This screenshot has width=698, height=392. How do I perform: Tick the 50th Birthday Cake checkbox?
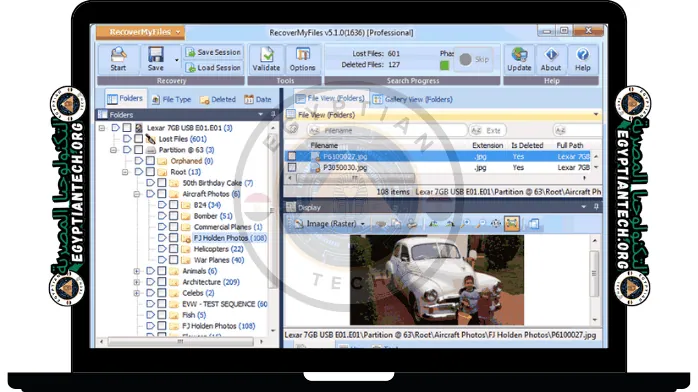click(x=162, y=183)
